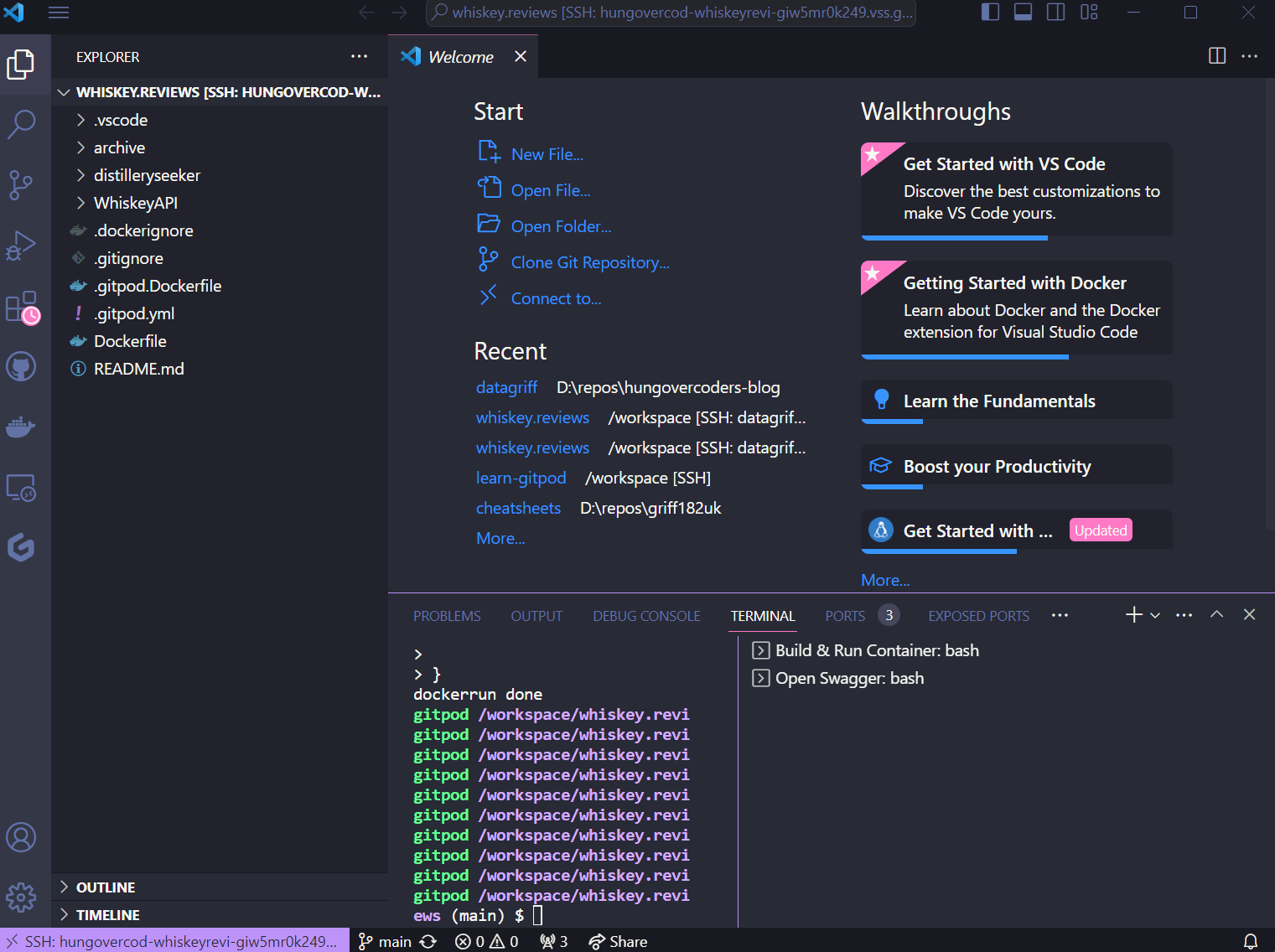Screen dimensions: 1275x952
Task: Open the .dockerignore file
Action: click(220, 230)
